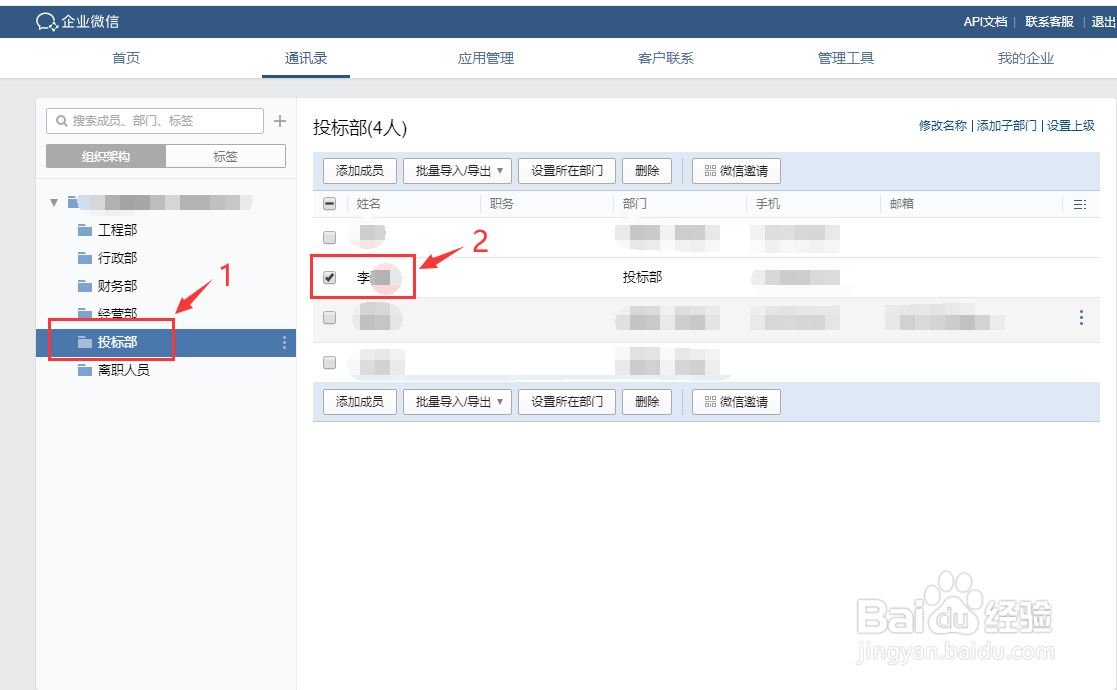Check the select-all checkbox in the table header
Image resolution: width=1117 pixels, height=690 pixels.
(329, 203)
